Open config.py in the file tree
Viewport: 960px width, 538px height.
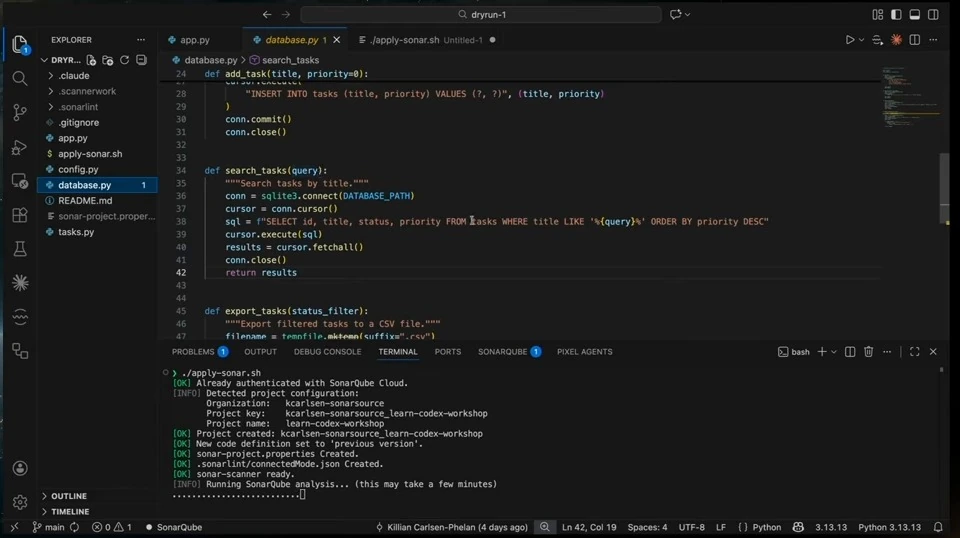(97, 170)
